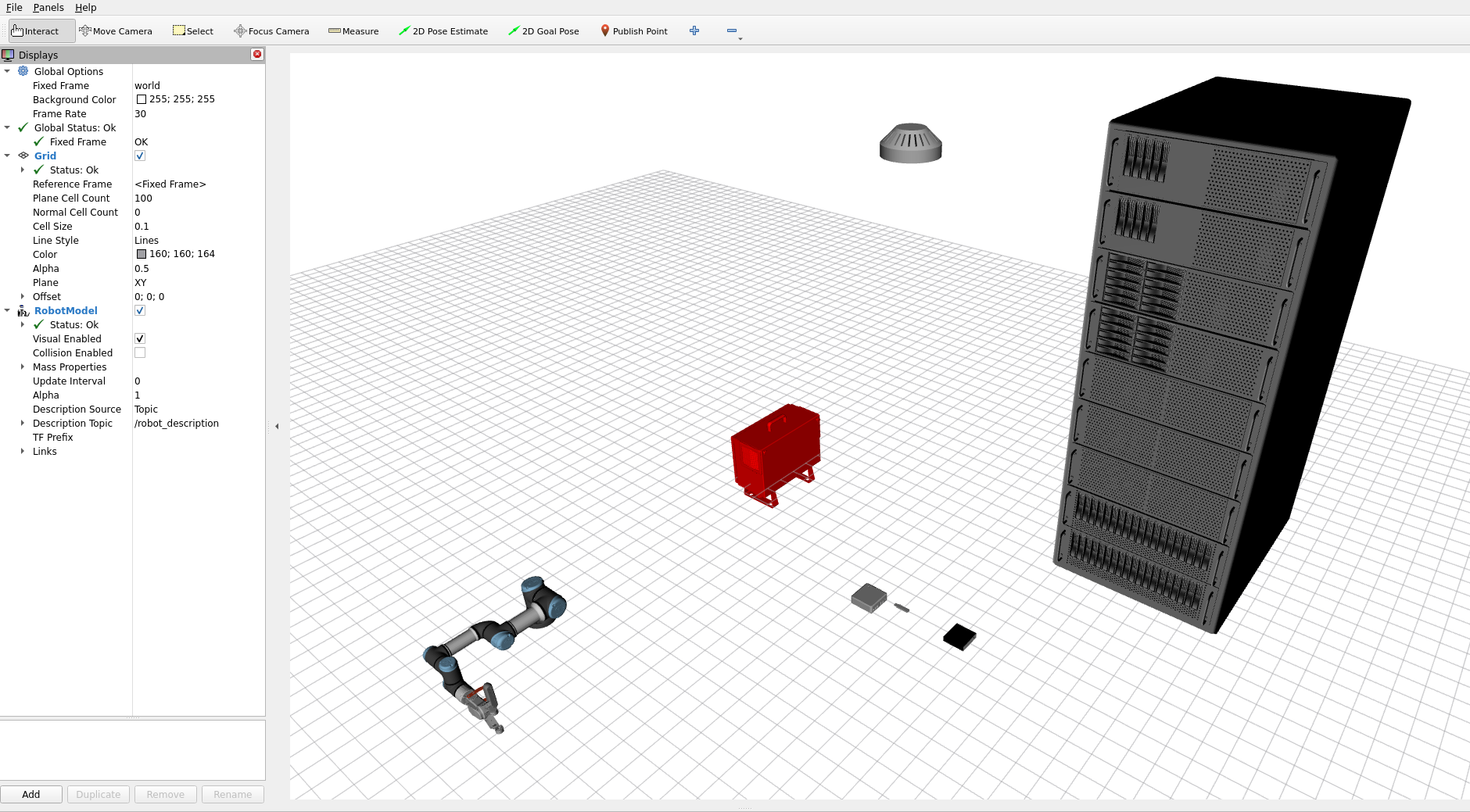Uncheck Visual Enabled checkbox

click(140, 338)
